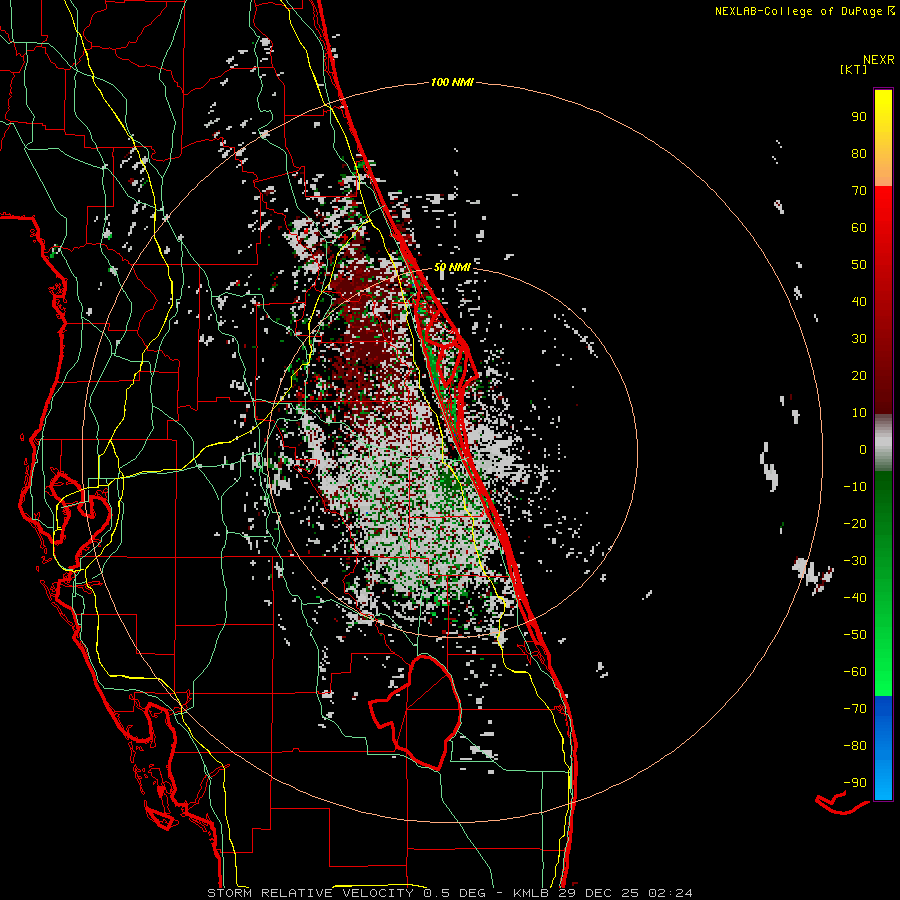Pick the orange color bar segment above 70

883,172
